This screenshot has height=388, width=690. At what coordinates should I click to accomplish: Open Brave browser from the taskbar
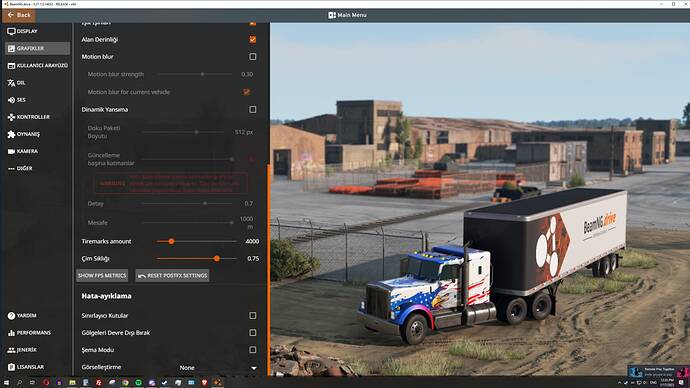click(204, 383)
